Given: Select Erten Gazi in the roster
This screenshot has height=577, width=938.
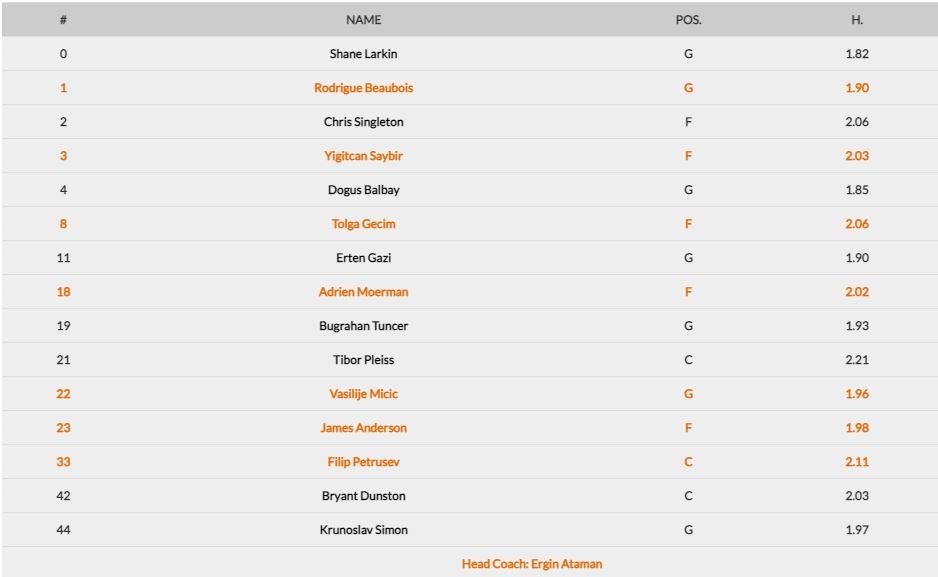Looking at the screenshot, I should tap(363, 258).
